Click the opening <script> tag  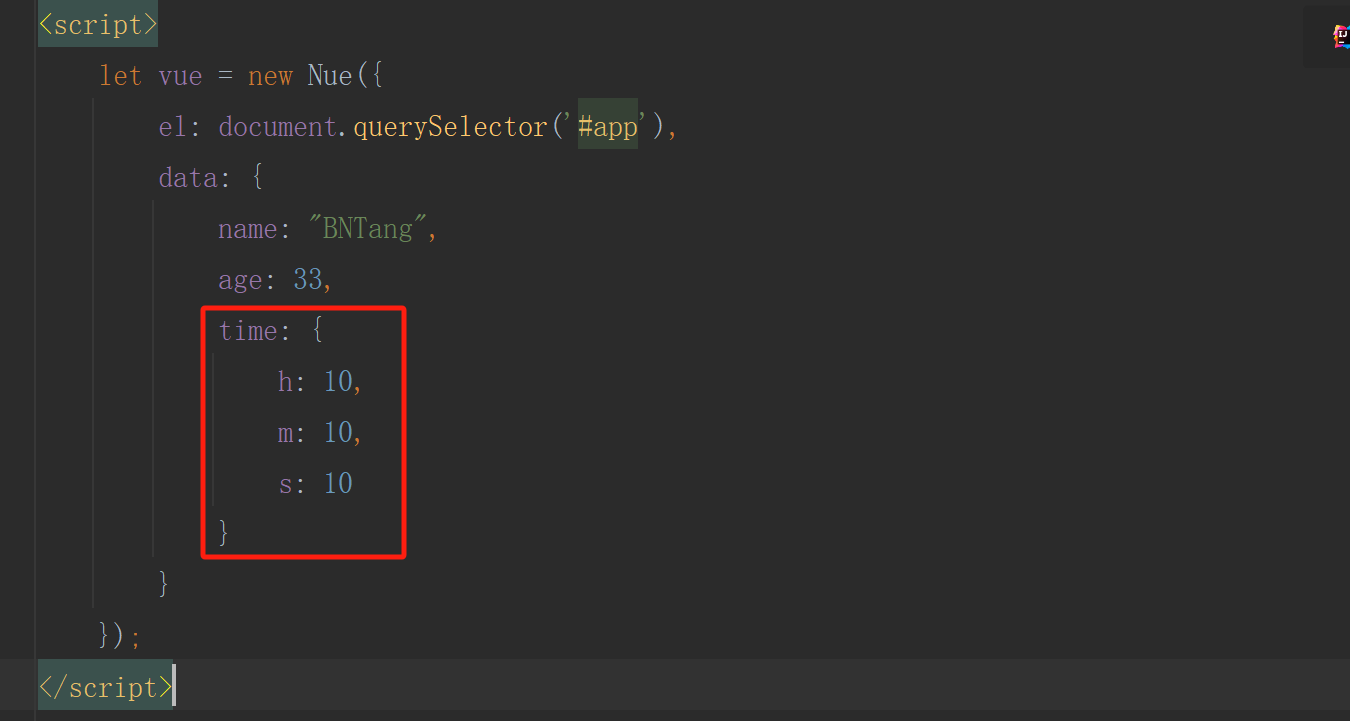(98, 24)
